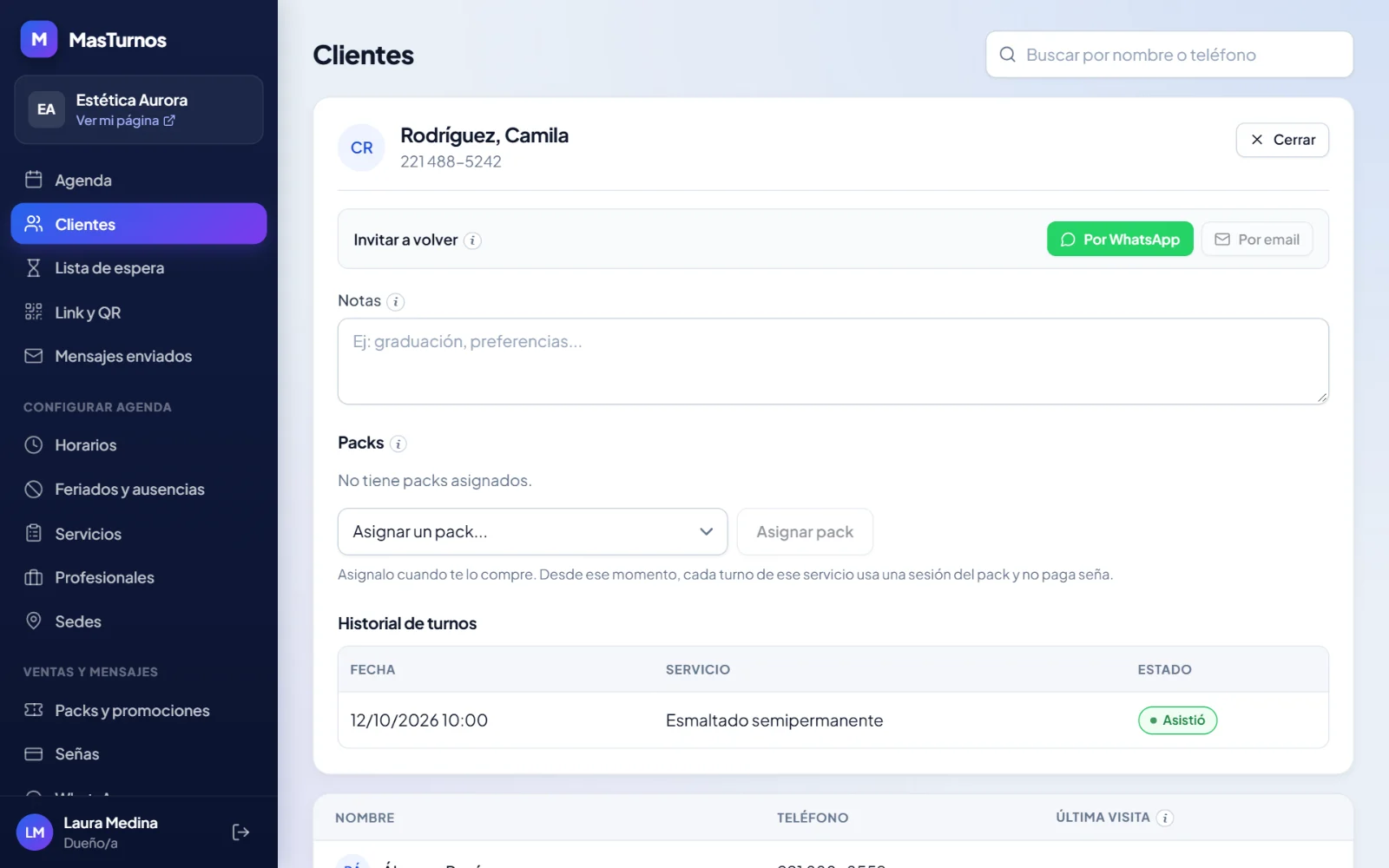The image size is (1389, 868).
Task: Go to Servicios in sidebar
Action: coord(139,534)
